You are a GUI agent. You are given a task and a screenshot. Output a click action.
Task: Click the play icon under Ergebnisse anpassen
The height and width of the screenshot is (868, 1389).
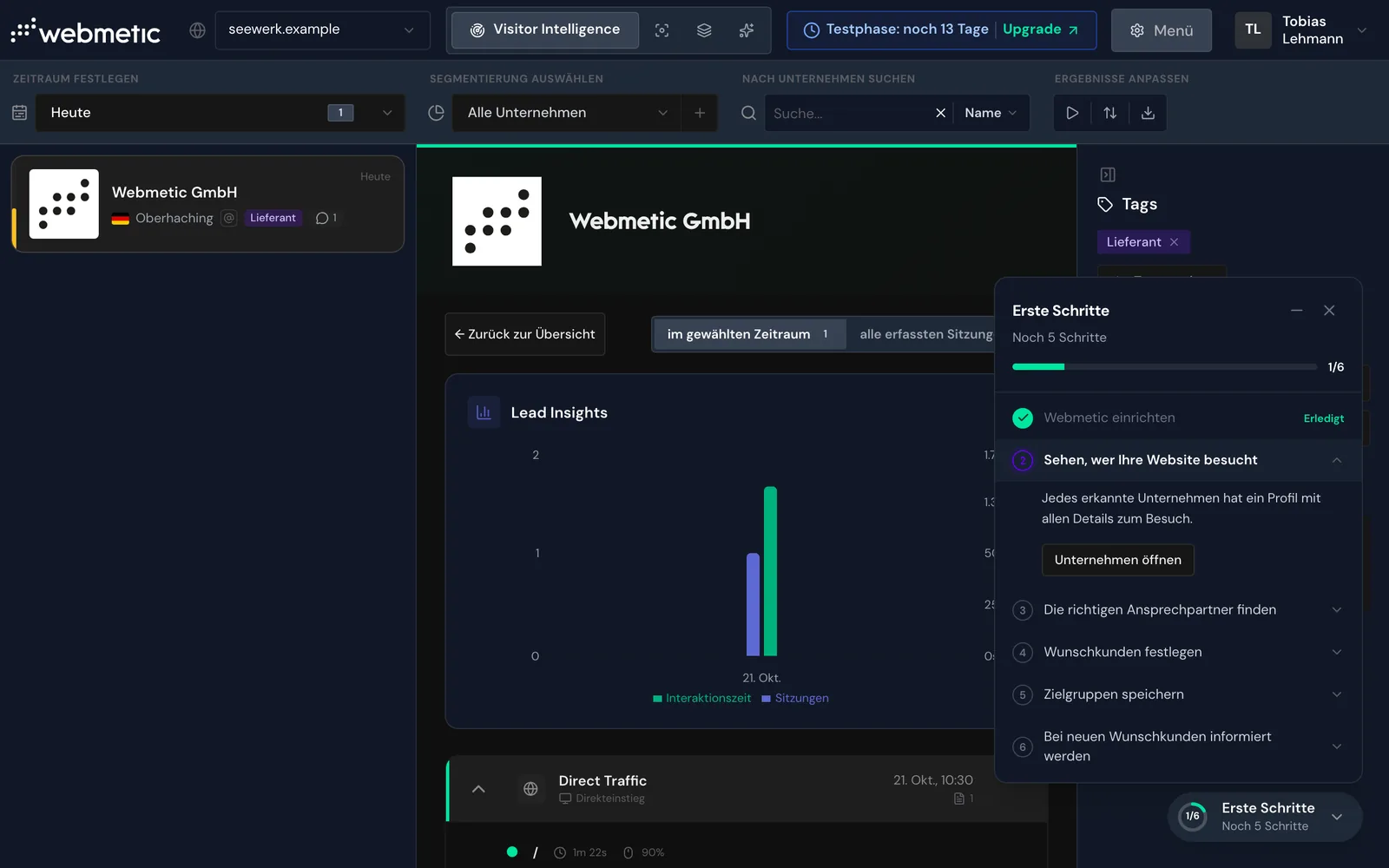click(1072, 113)
